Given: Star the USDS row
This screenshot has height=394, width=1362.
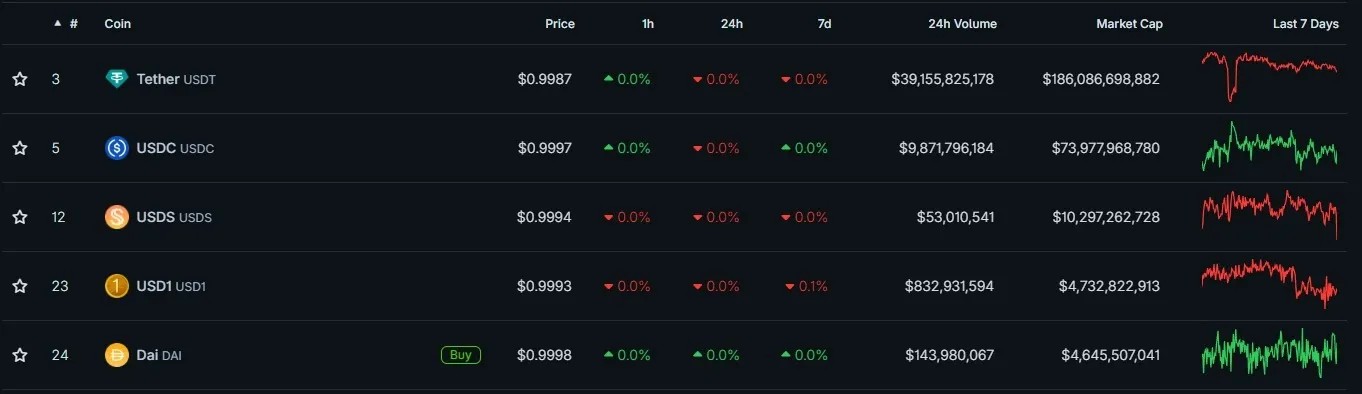Looking at the screenshot, I should 20,217.
